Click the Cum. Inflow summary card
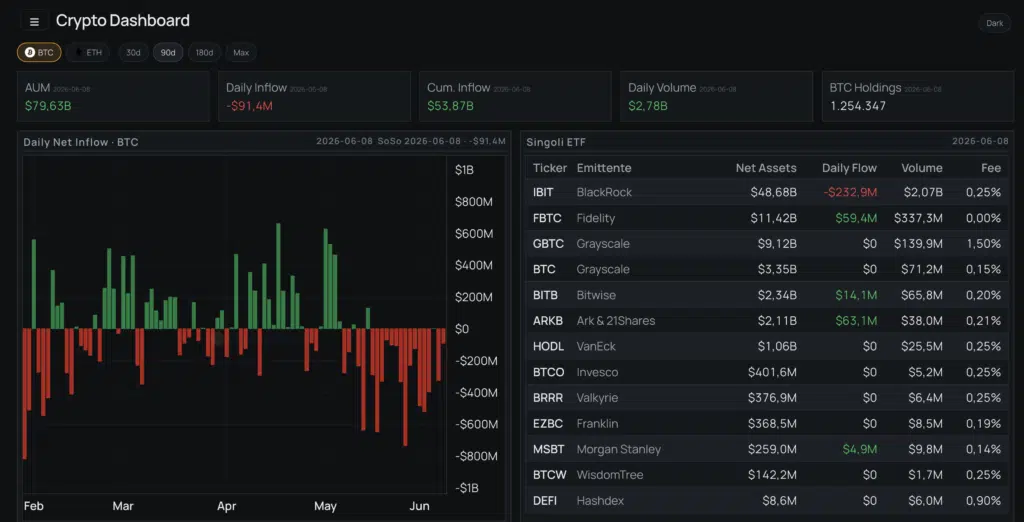Image resolution: width=1024 pixels, height=522 pixels. click(x=515, y=97)
